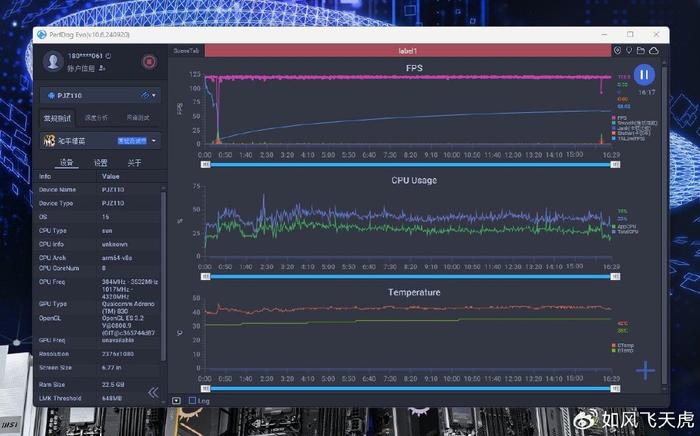The height and width of the screenshot is (436, 700).
Task: Select the middle test mode tab
Action: click(96, 118)
